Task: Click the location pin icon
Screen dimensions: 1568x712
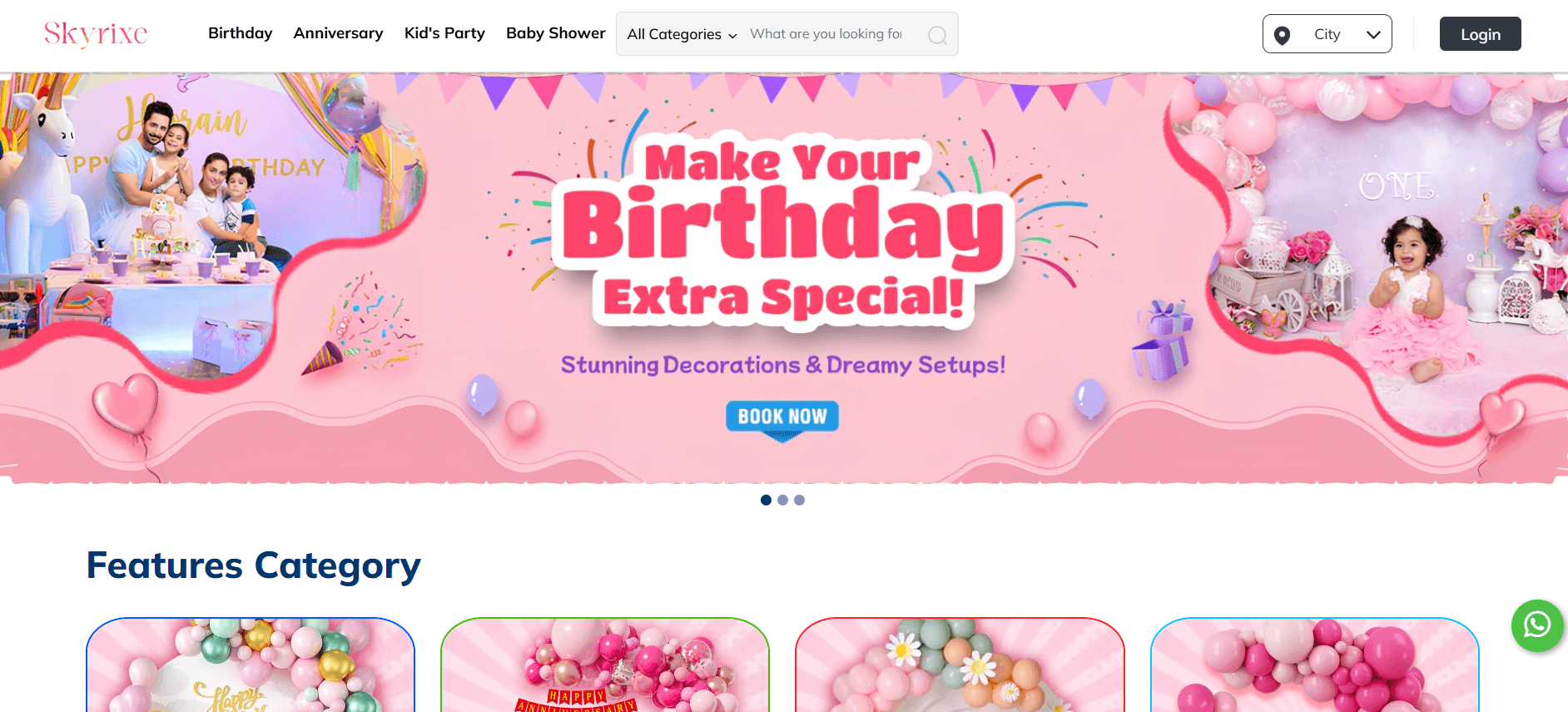Action: pos(1283,35)
